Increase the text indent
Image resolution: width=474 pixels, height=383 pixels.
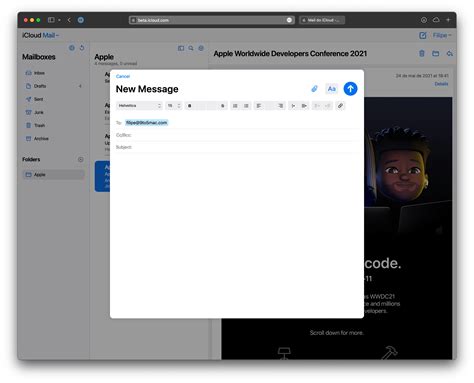point(304,106)
